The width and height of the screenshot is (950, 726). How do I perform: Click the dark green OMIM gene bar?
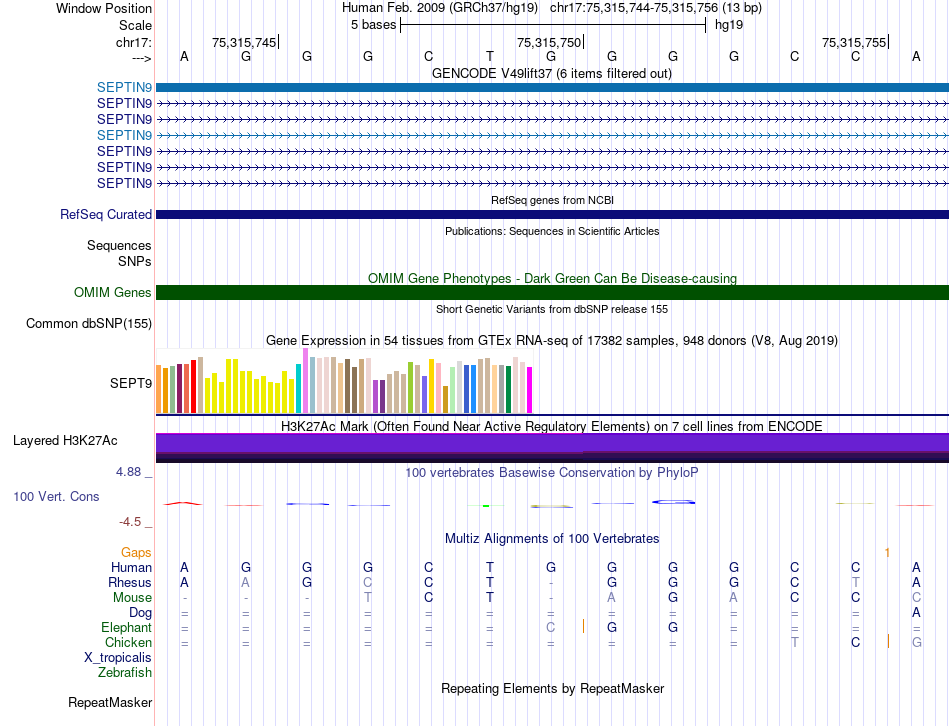551,292
